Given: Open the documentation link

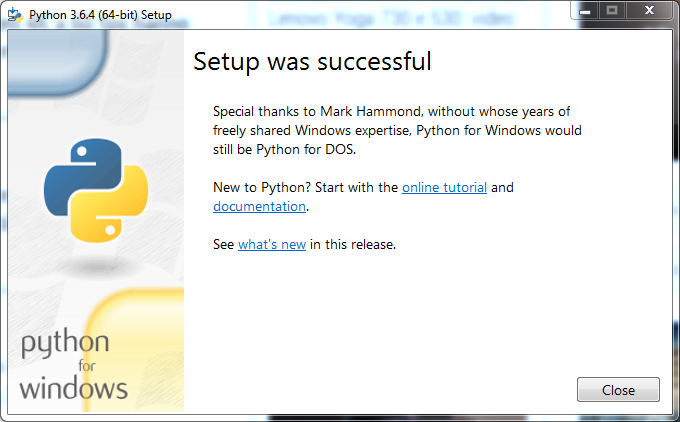Looking at the screenshot, I should (x=259, y=206).
